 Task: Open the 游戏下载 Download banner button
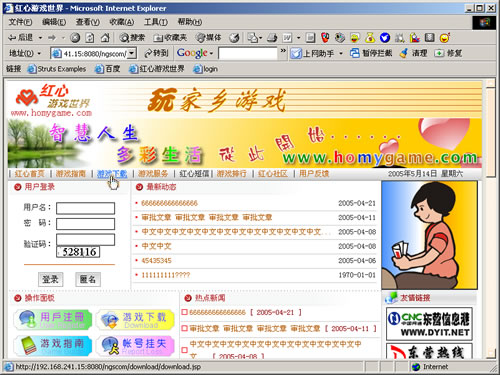pos(135,320)
